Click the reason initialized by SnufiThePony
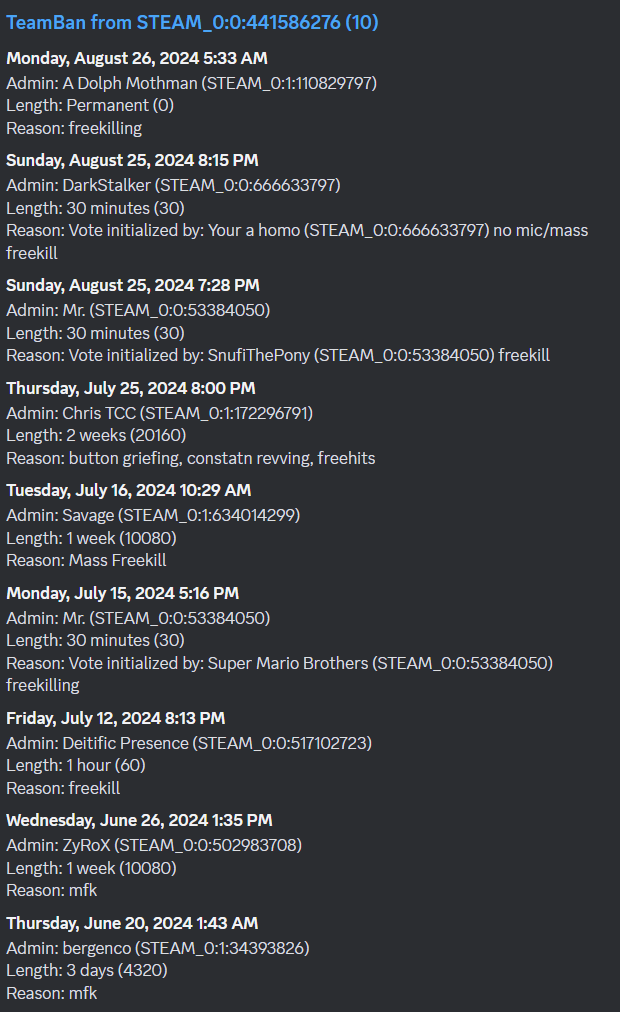The width and height of the screenshot is (620, 1012). (278, 356)
